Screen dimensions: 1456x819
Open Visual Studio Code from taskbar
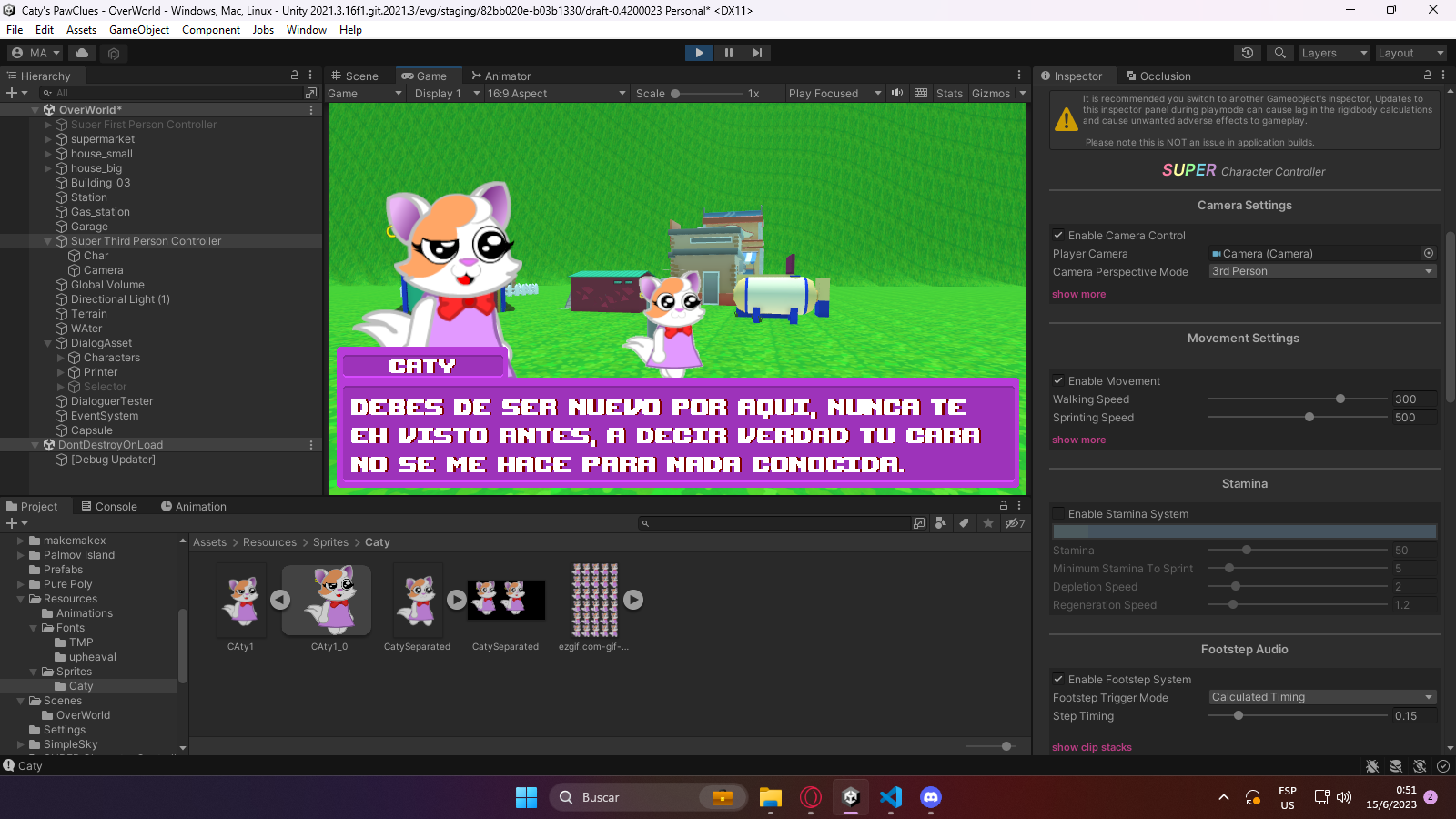click(x=891, y=797)
